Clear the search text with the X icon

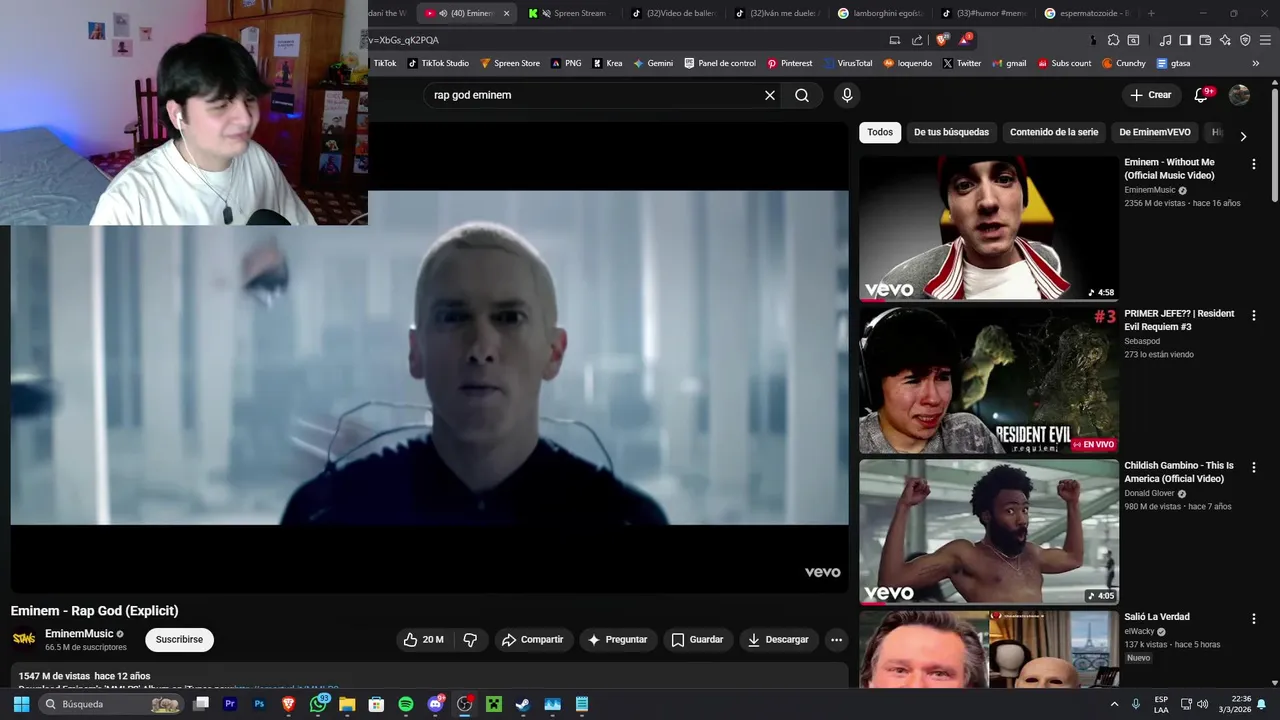[x=770, y=95]
